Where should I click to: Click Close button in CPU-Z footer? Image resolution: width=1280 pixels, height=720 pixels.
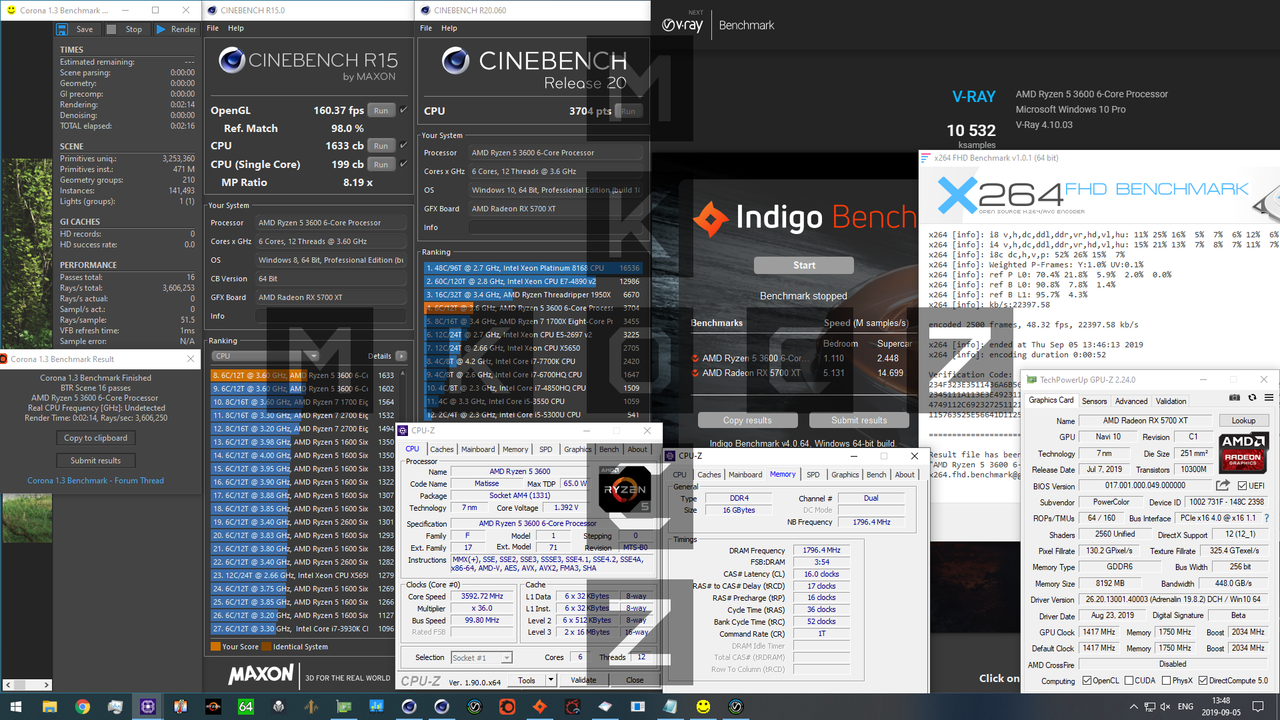634,680
